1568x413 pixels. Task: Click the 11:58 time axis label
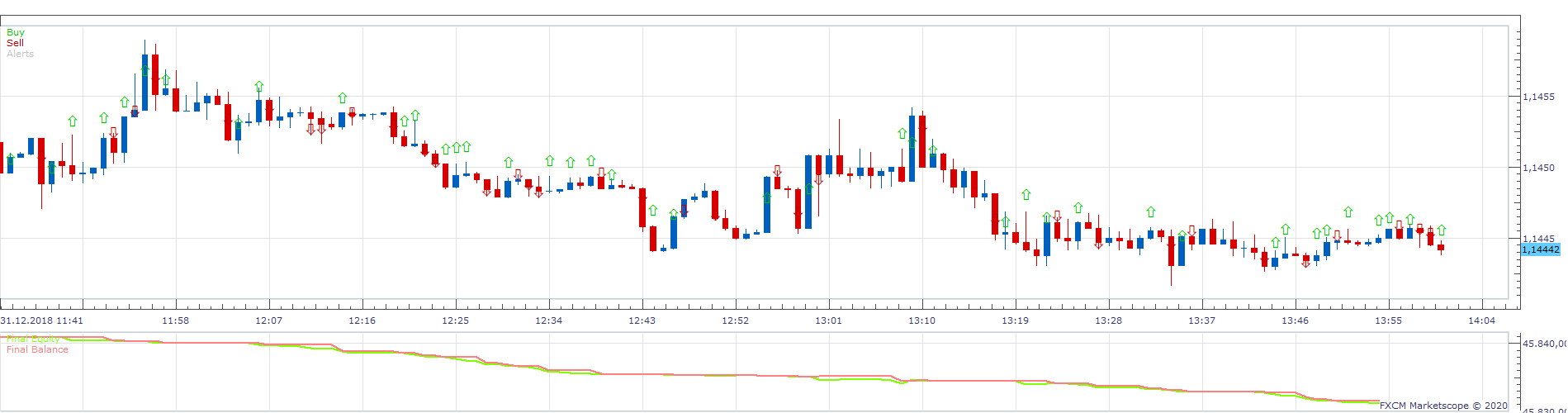(x=175, y=320)
